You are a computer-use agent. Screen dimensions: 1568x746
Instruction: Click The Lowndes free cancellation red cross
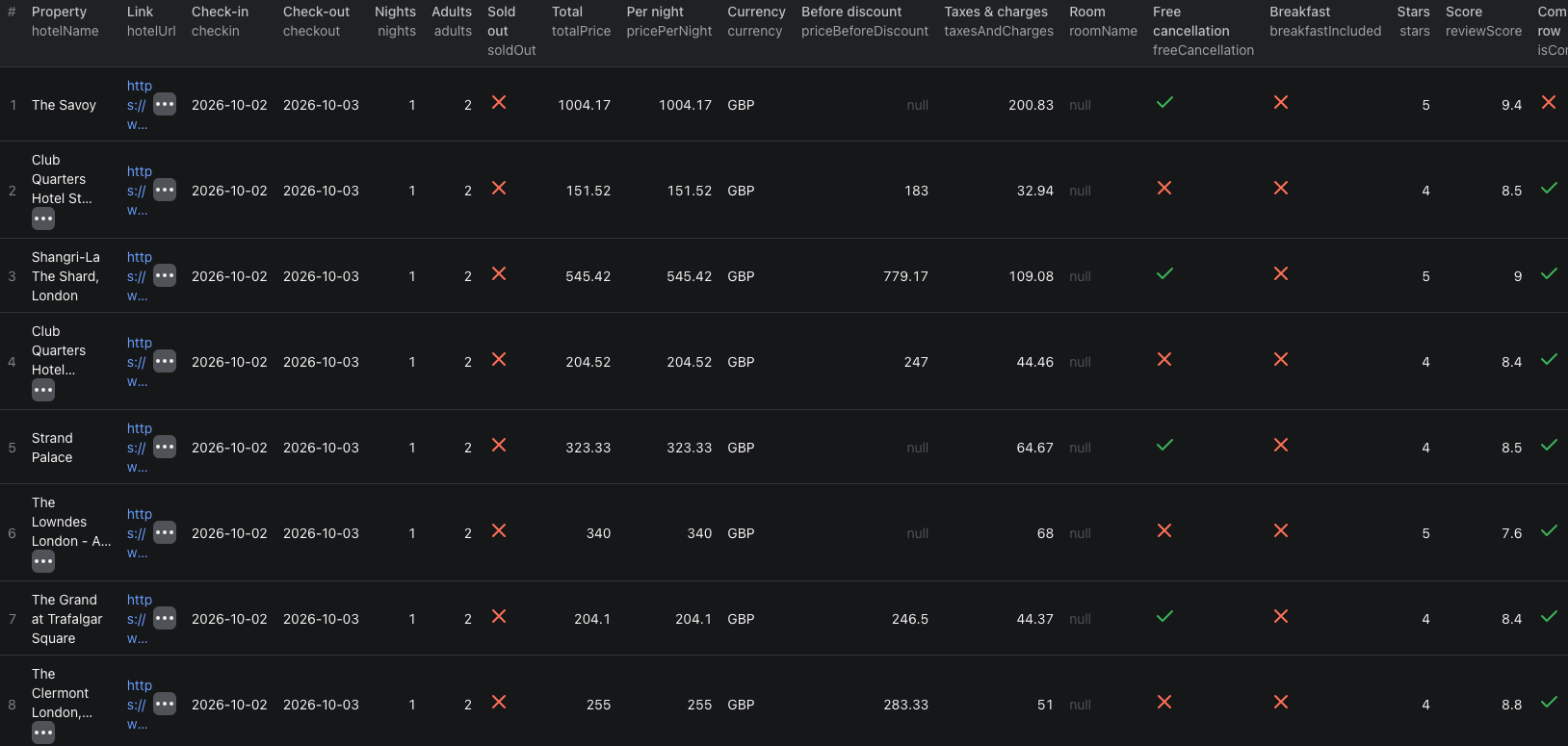click(x=1164, y=530)
